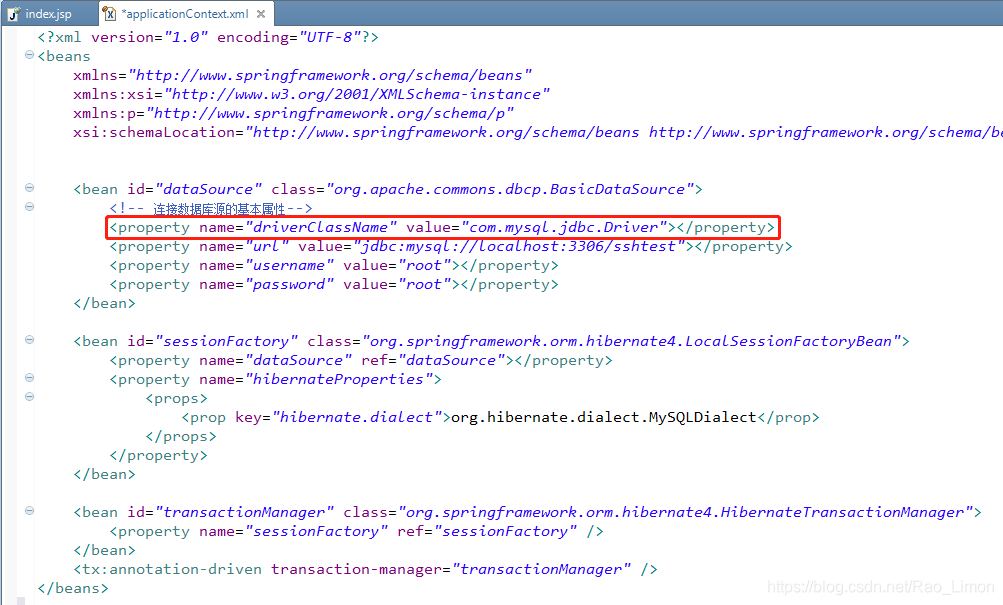Collapse the comment fold marker under dataSource
Image resolution: width=1003 pixels, height=605 pixels.
click(x=29, y=207)
